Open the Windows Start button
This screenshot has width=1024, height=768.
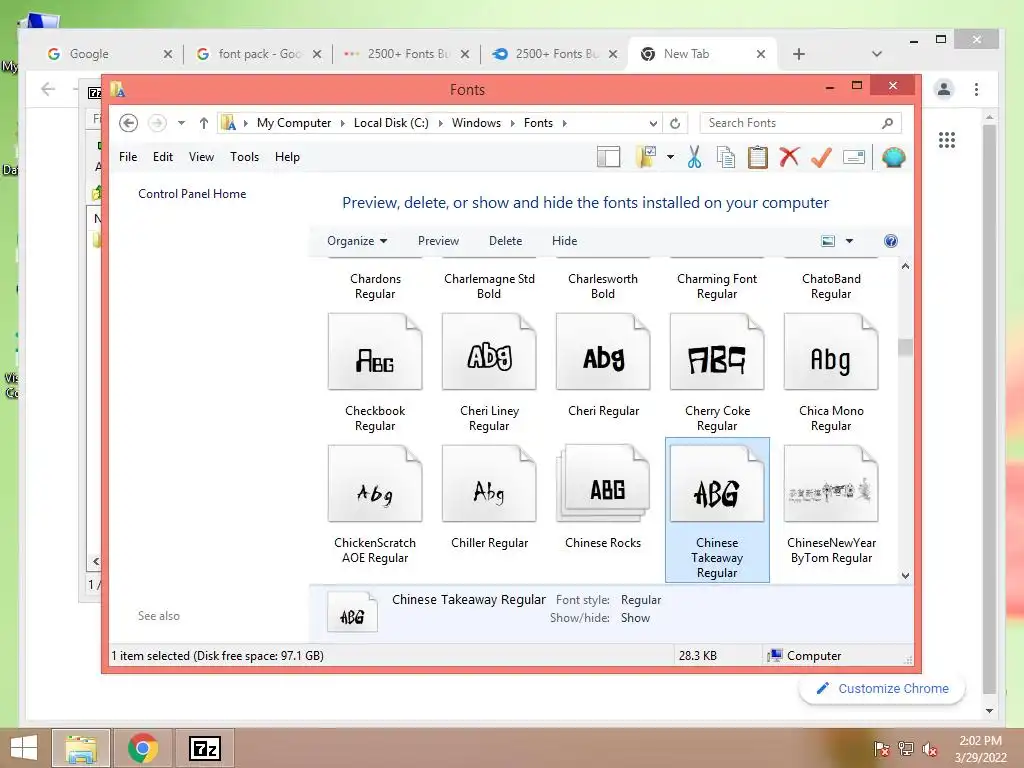(24, 748)
